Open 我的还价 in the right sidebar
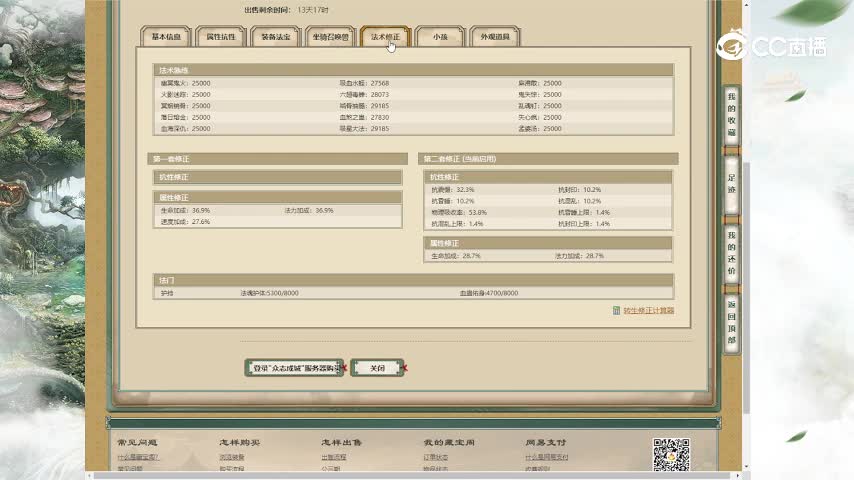Image resolution: width=854 pixels, height=480 pixels. [x=731, y=253]
